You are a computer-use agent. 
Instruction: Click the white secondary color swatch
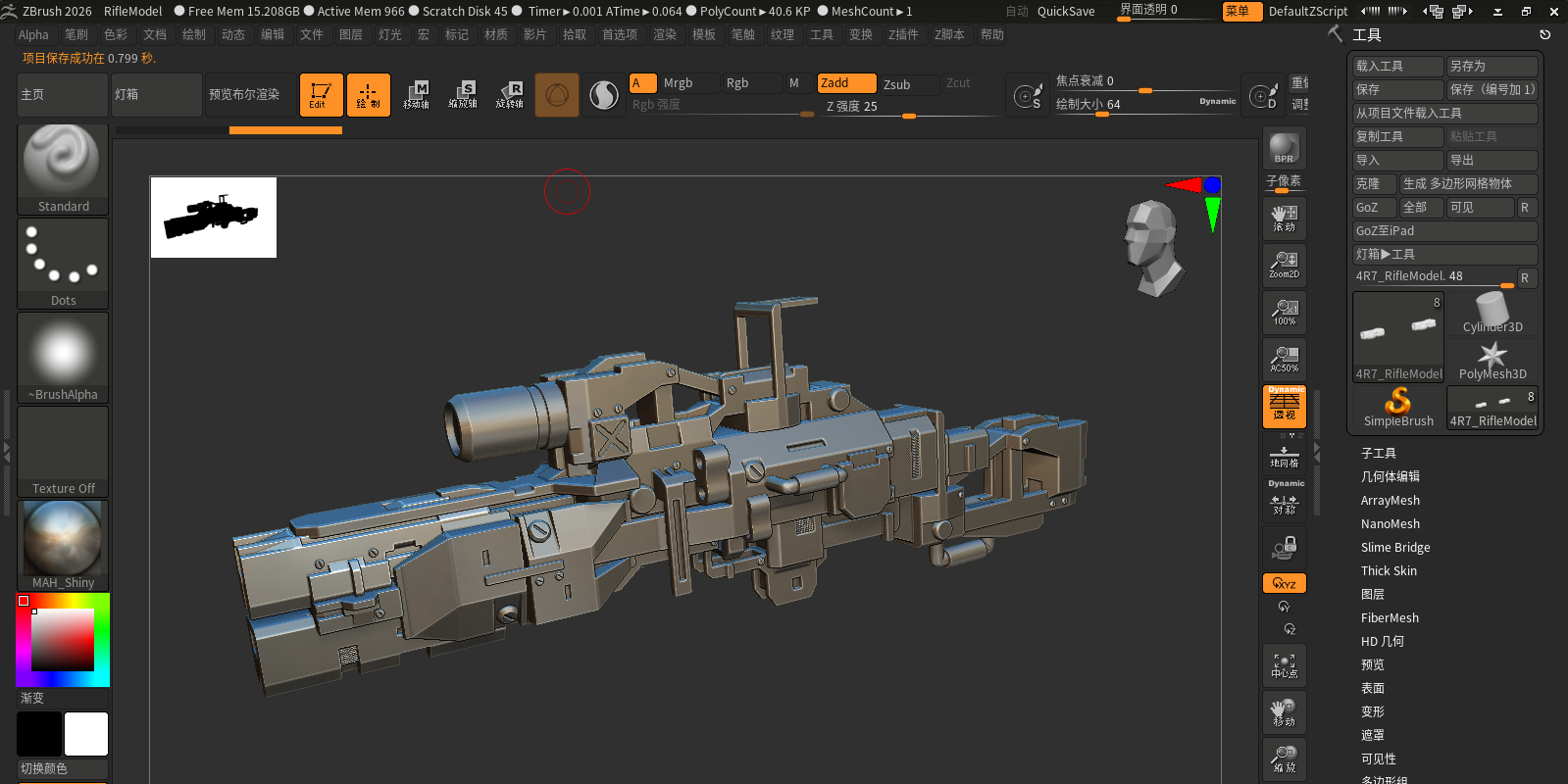point(86,734)
